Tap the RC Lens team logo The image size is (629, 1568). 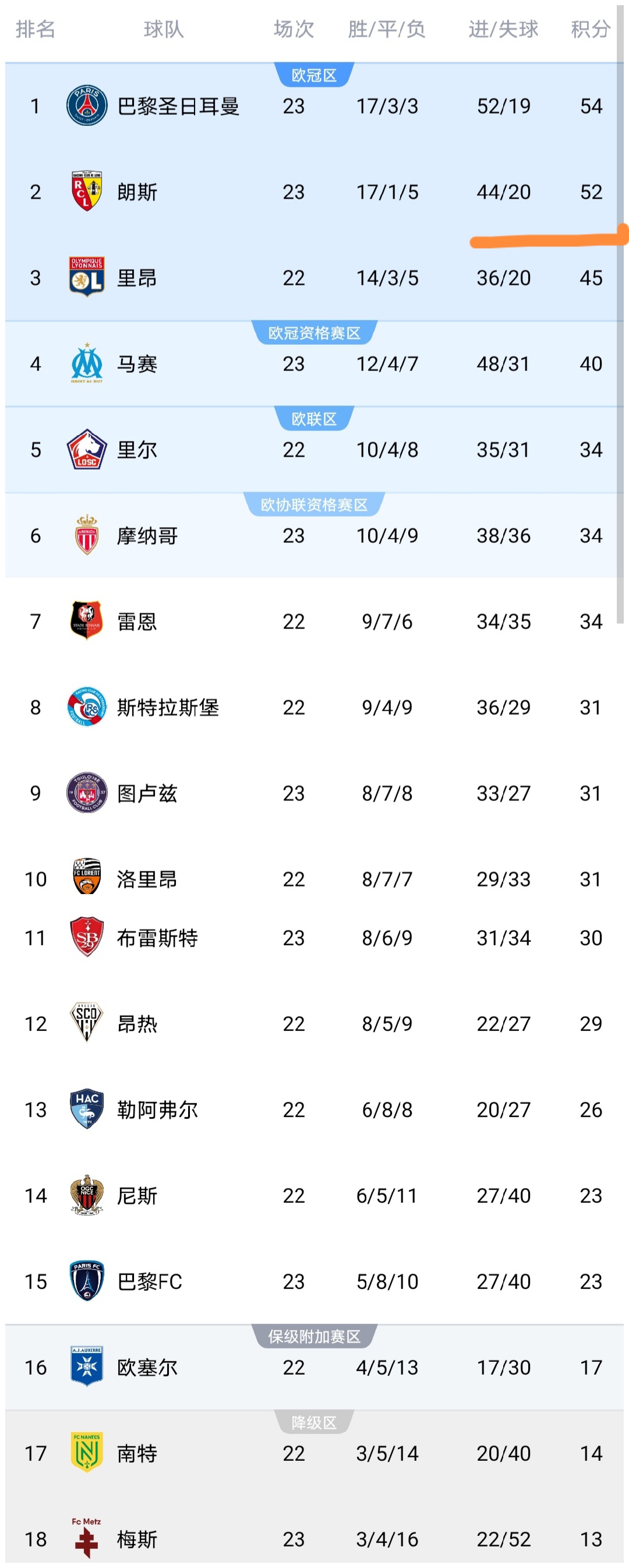[x=86, y=192]
